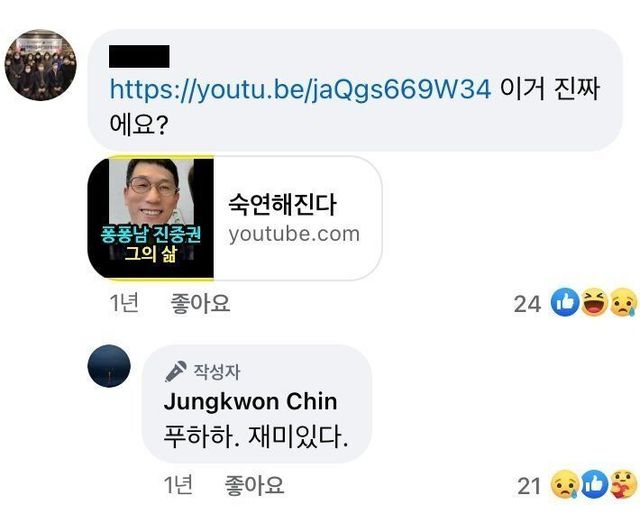
Task: Click the blue thumbs-up reaction beside 24
Action: (566, 304)
